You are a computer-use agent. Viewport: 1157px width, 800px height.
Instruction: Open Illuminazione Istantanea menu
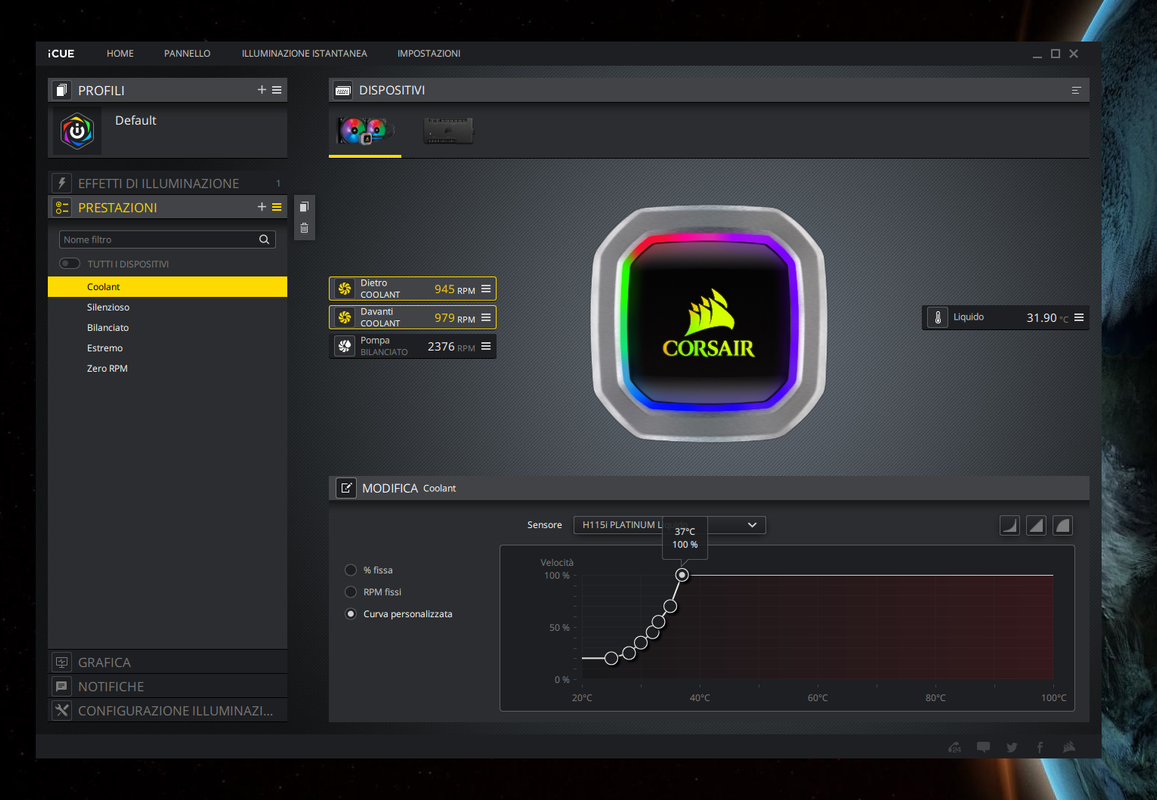(304, 53)
